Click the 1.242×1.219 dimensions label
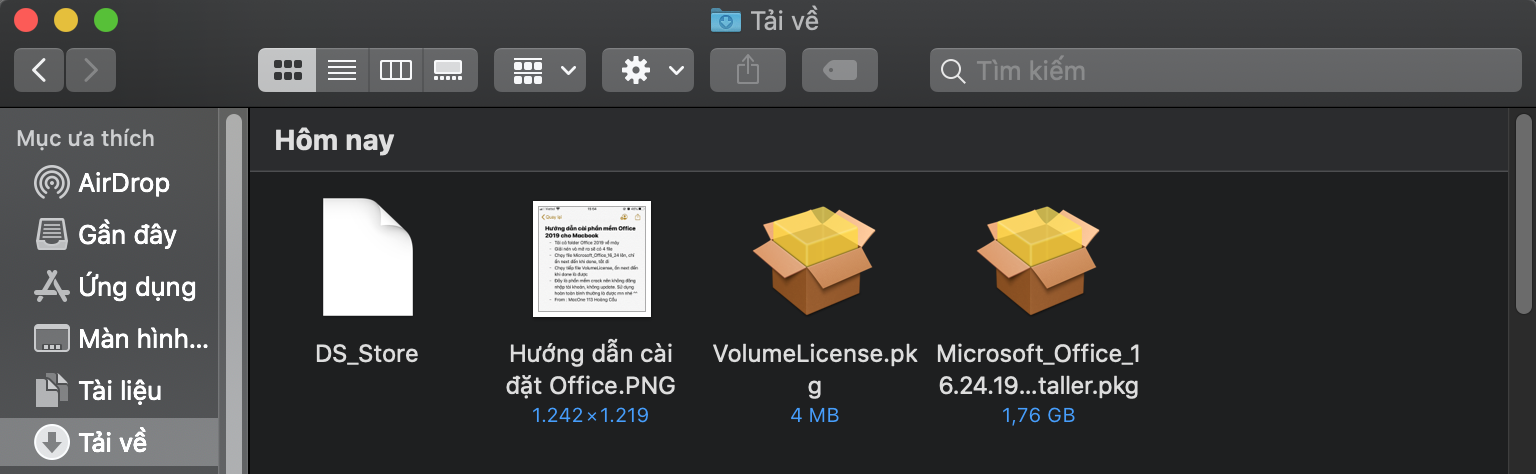 [x=591, y=415]
